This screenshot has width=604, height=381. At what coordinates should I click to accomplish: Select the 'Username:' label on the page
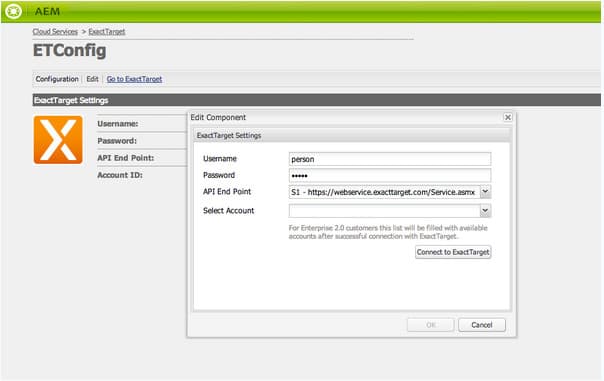click(x=118, y=124)
